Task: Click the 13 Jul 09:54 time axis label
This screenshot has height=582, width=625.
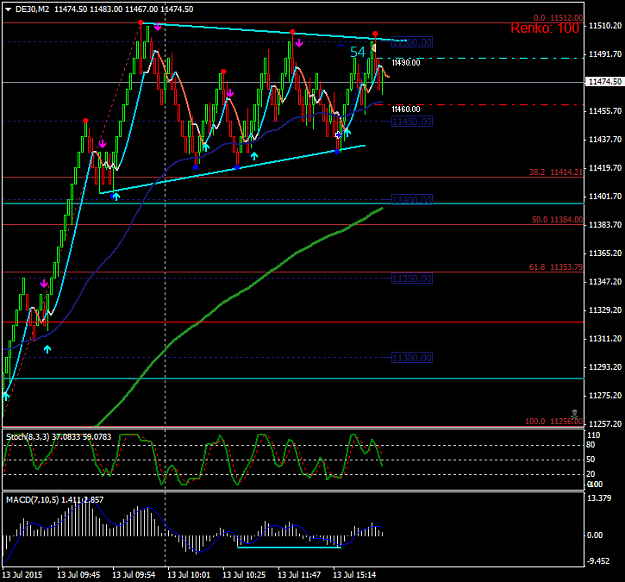Action: 134,575
